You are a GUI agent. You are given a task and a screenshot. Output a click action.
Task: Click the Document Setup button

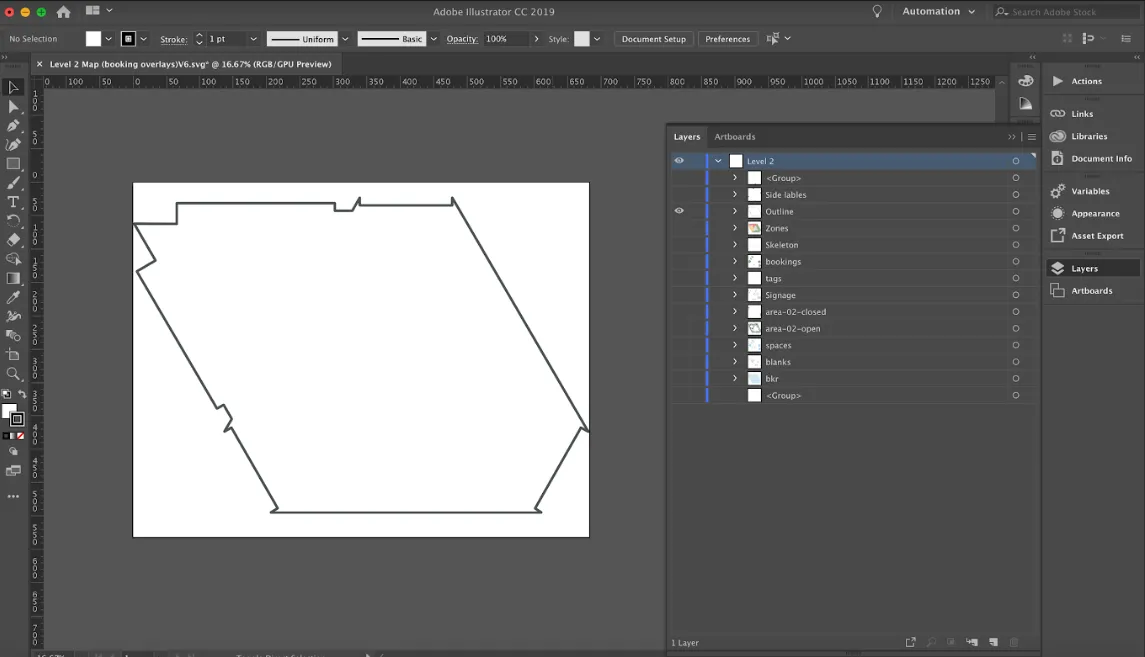tap(653, 39)
